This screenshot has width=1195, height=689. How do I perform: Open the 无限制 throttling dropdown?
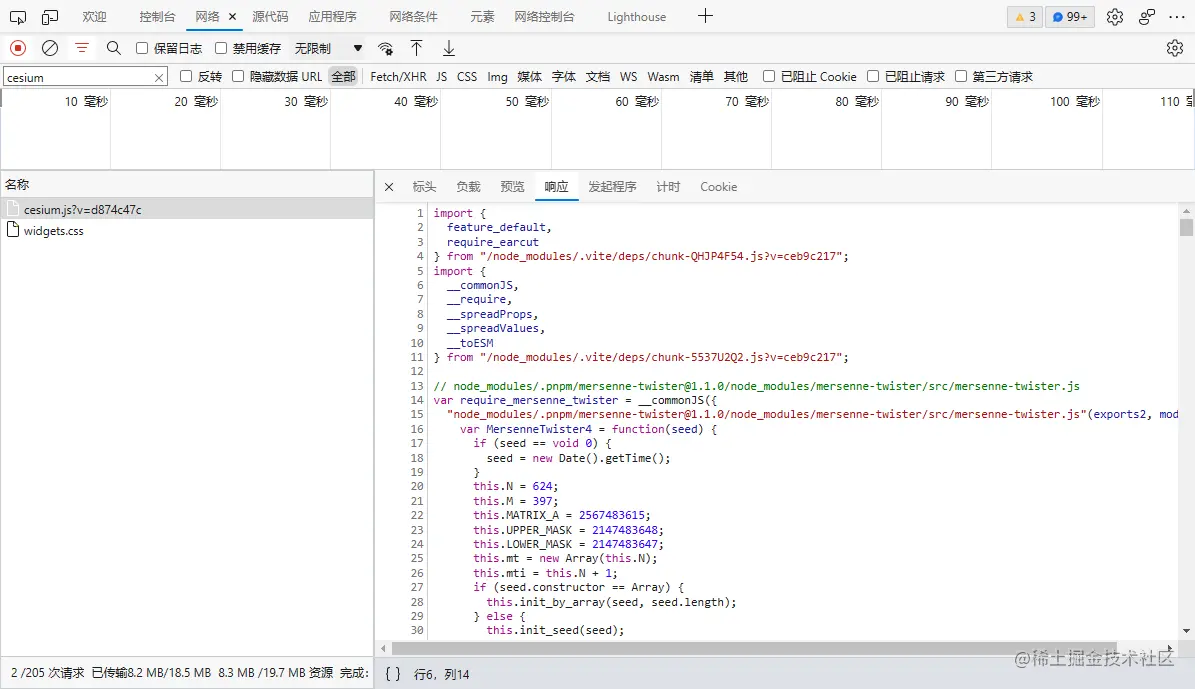(328, 48)
